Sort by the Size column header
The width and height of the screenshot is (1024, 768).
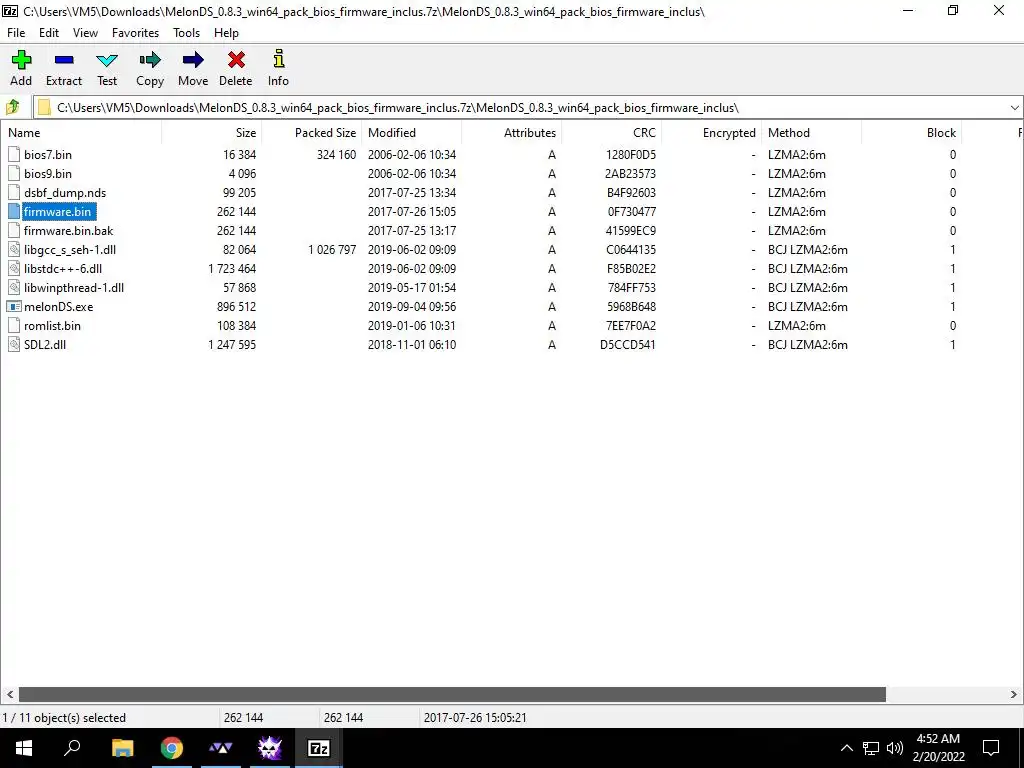212,133
